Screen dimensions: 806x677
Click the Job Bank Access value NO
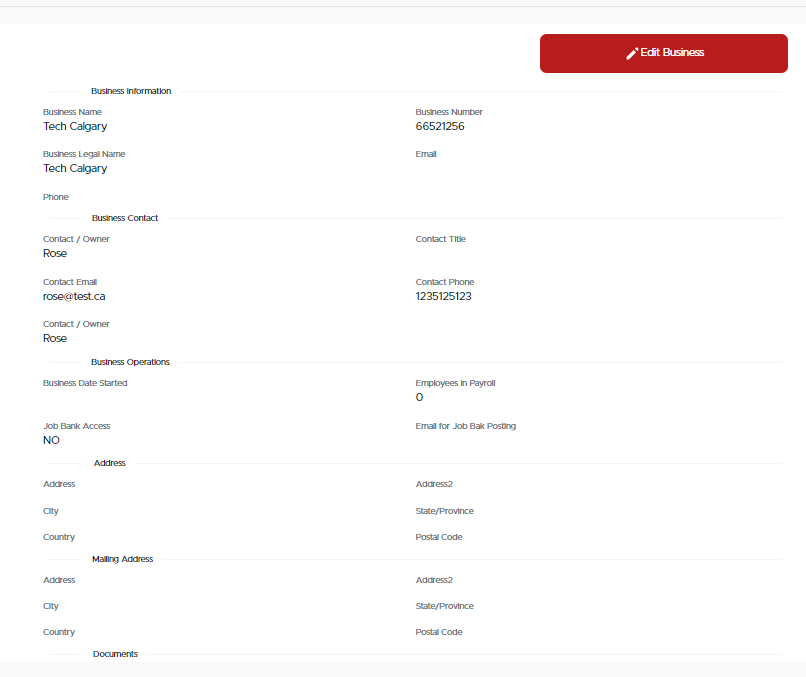51,441
